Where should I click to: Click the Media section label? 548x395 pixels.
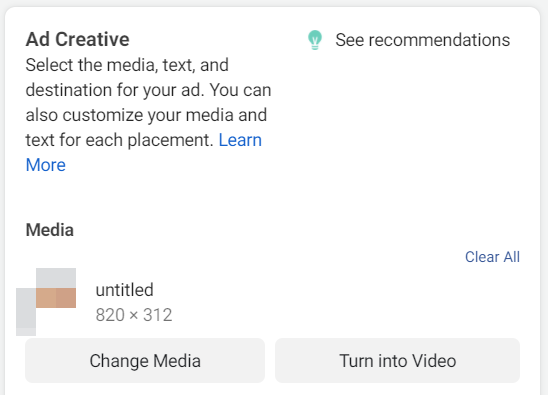pyautogui.click(x=50, y=230)
